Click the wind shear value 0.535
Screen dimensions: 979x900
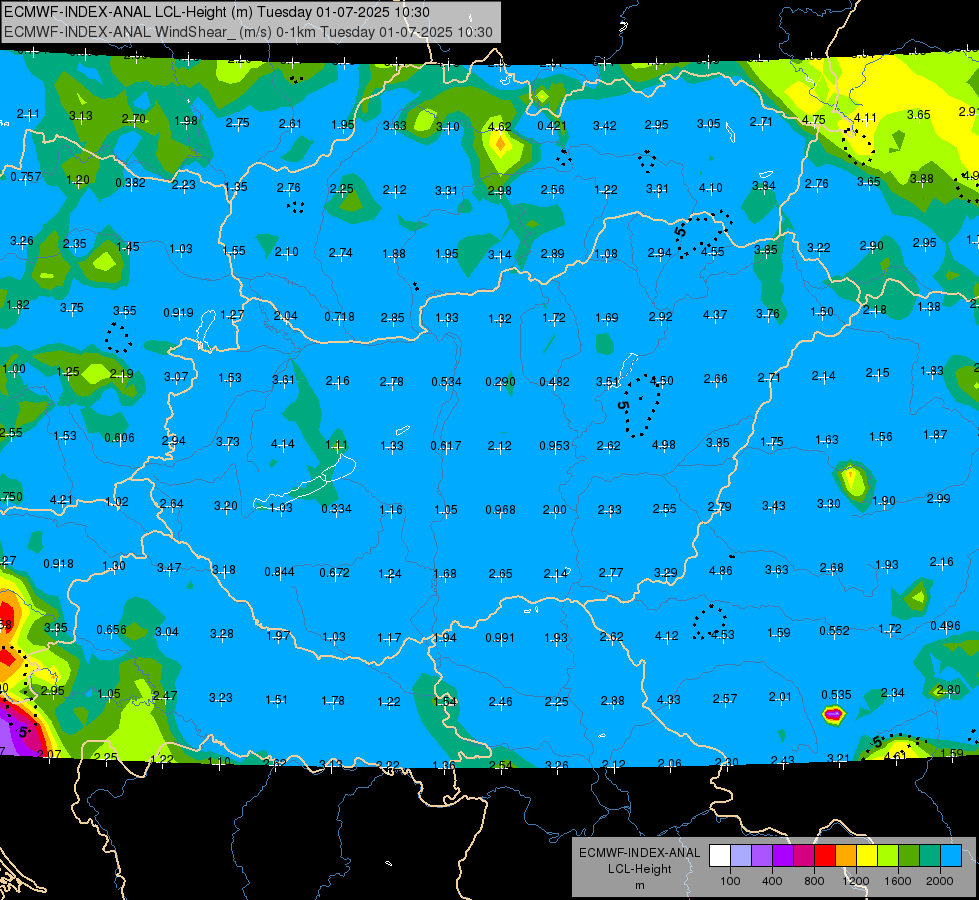[836, 695]
